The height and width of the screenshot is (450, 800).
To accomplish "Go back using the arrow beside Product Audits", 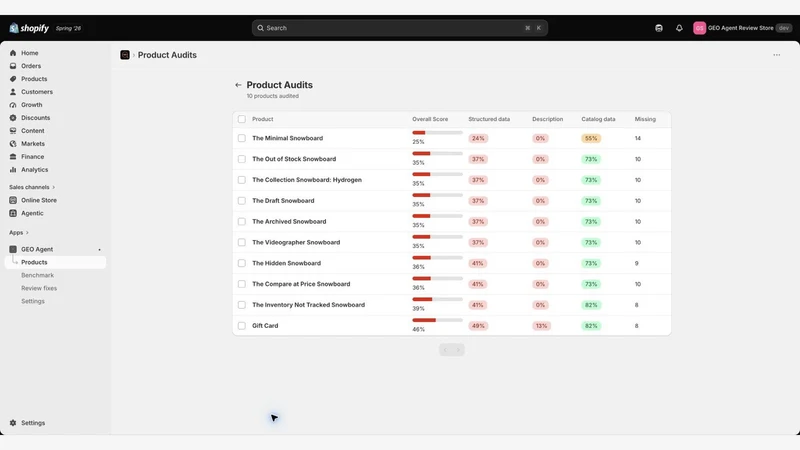I will [x=238, y=85].
